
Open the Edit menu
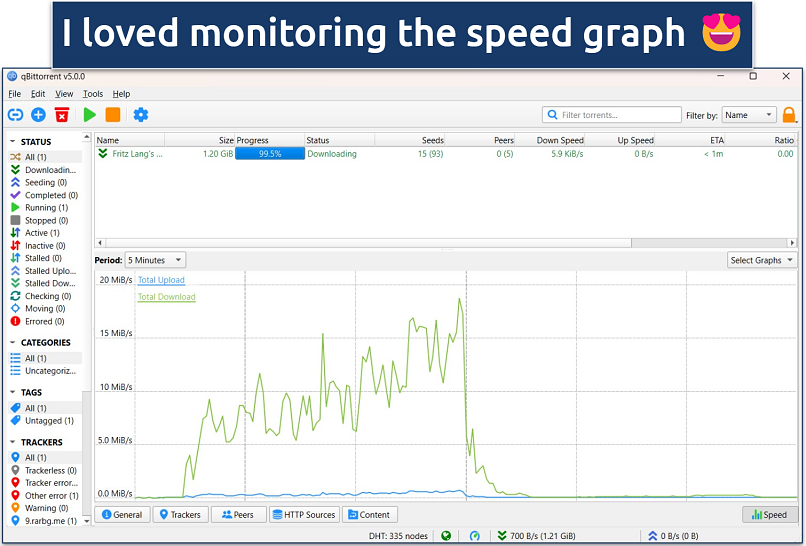pos(38,94)
